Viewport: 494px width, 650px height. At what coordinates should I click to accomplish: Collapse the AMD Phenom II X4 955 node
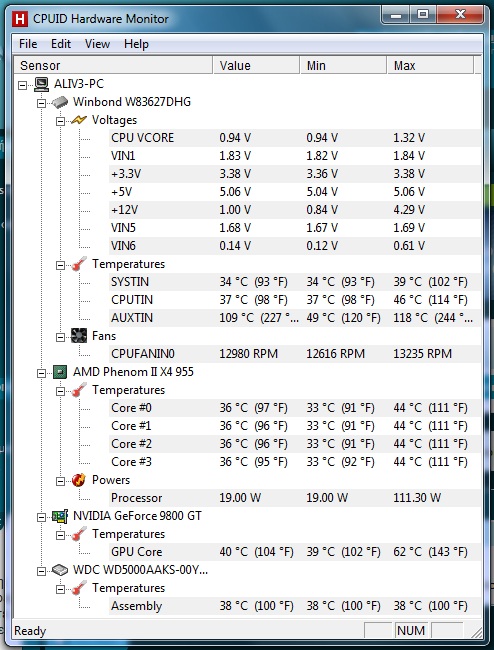click(x=41, y=373)
